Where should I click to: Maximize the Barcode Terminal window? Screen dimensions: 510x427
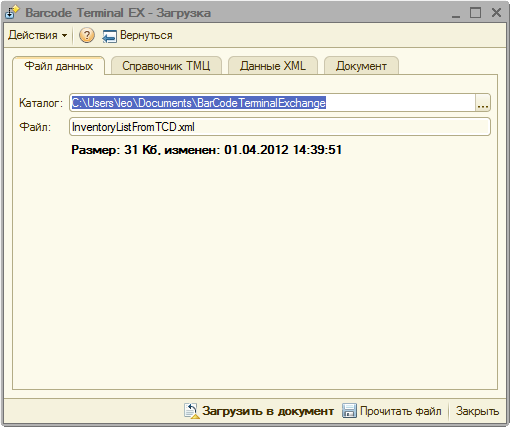point(475,13)
